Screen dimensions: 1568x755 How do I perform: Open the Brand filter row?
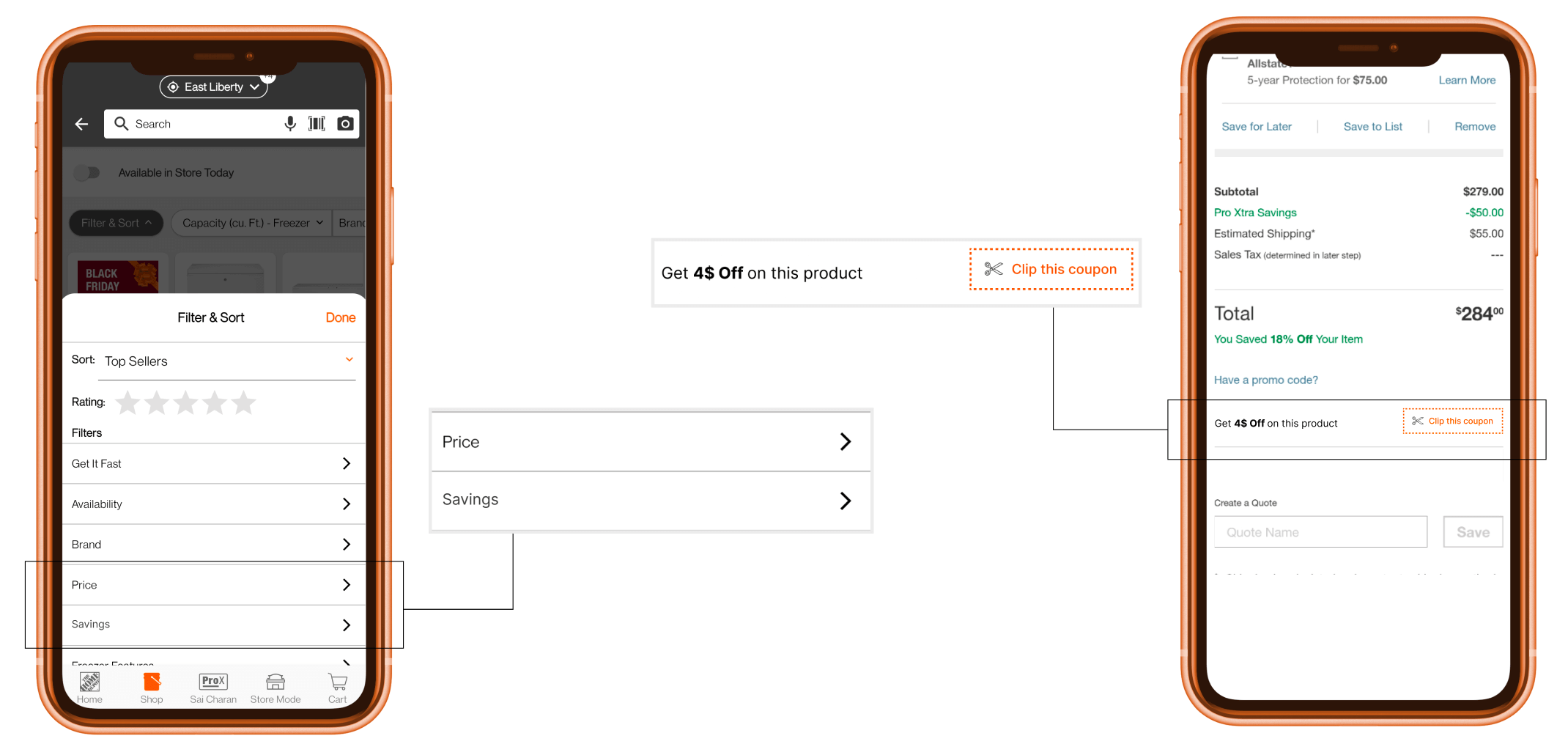click(x=213, y=544)
